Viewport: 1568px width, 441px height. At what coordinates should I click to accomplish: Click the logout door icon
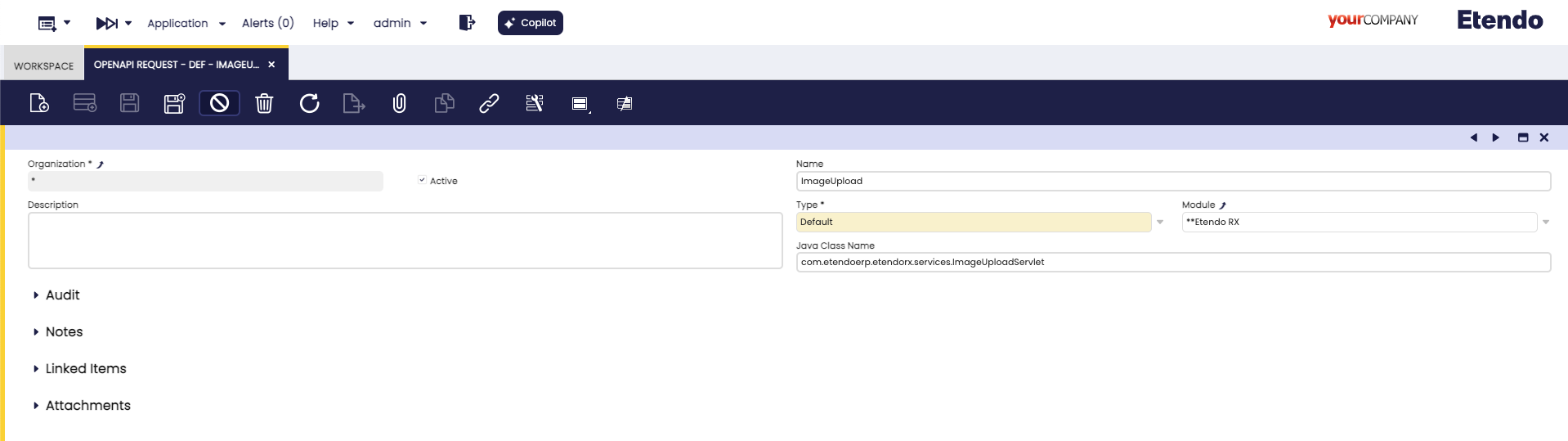coord(467,22)
